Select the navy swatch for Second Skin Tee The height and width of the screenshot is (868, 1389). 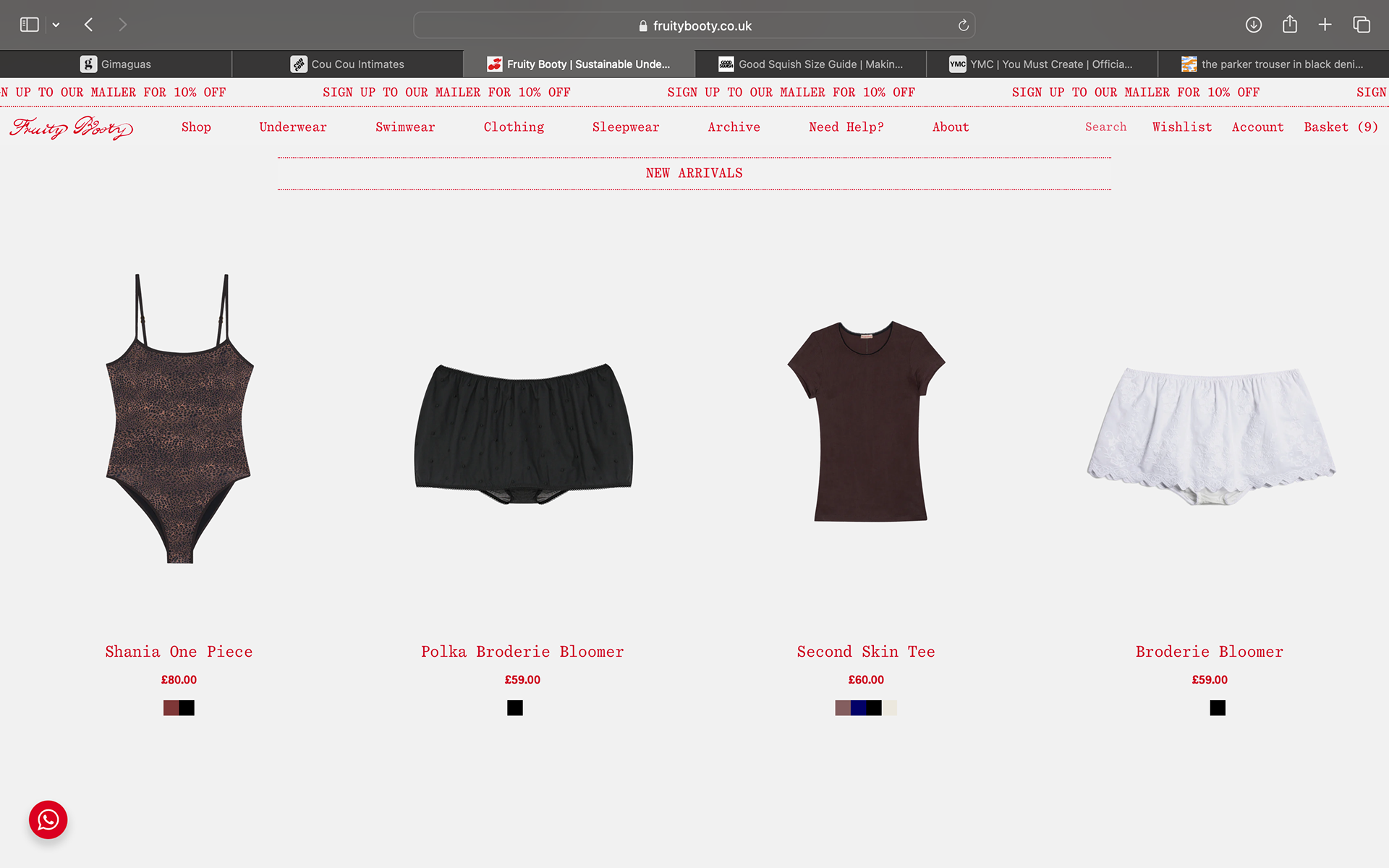pyautogui.click(x=858, y=708)
